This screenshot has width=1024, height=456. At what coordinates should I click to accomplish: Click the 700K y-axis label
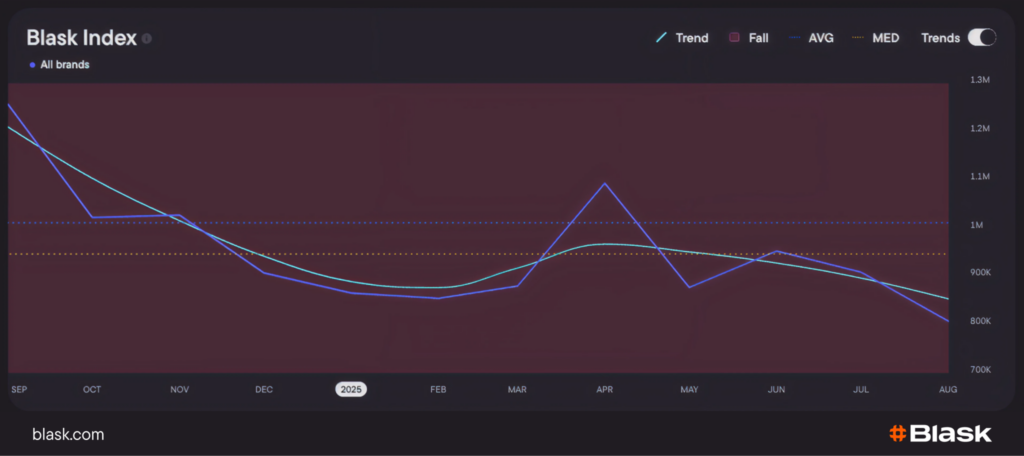[x=980, y=370]
